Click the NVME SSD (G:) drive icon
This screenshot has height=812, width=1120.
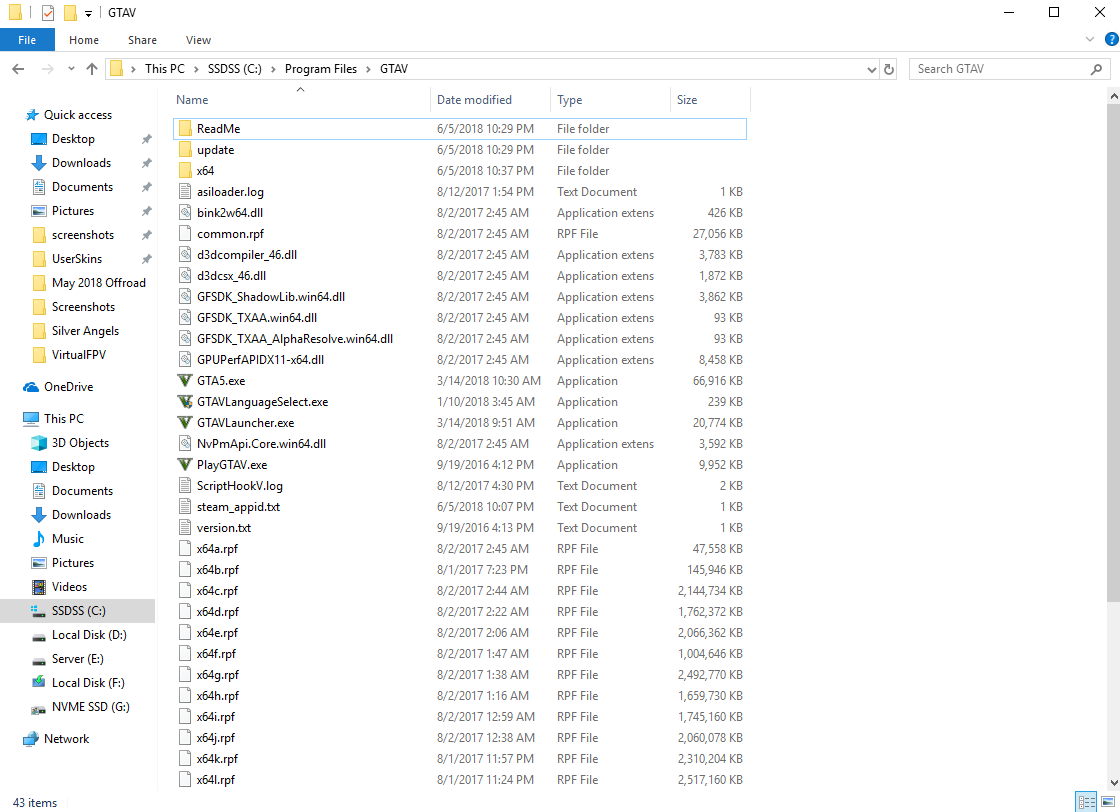(39, 708)
